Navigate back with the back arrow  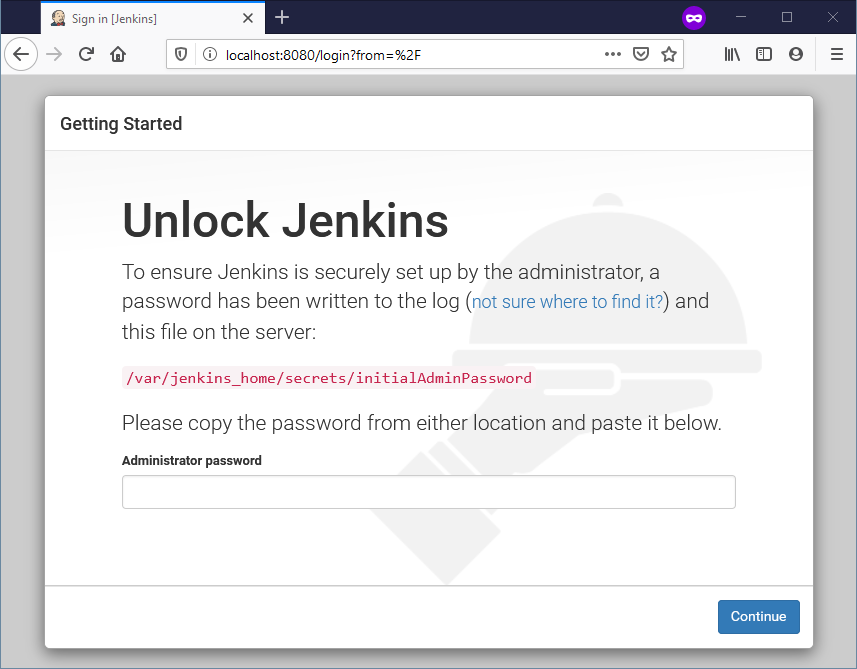click(21, 54)
